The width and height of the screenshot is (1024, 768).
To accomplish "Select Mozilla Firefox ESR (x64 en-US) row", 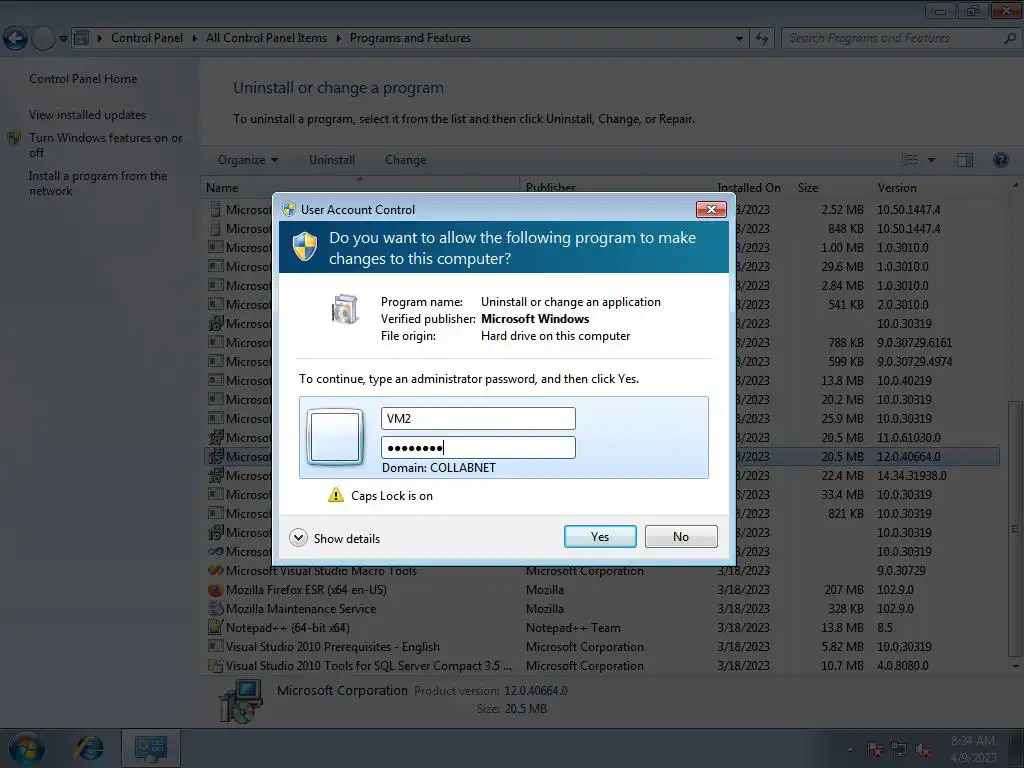I will 602,590.
